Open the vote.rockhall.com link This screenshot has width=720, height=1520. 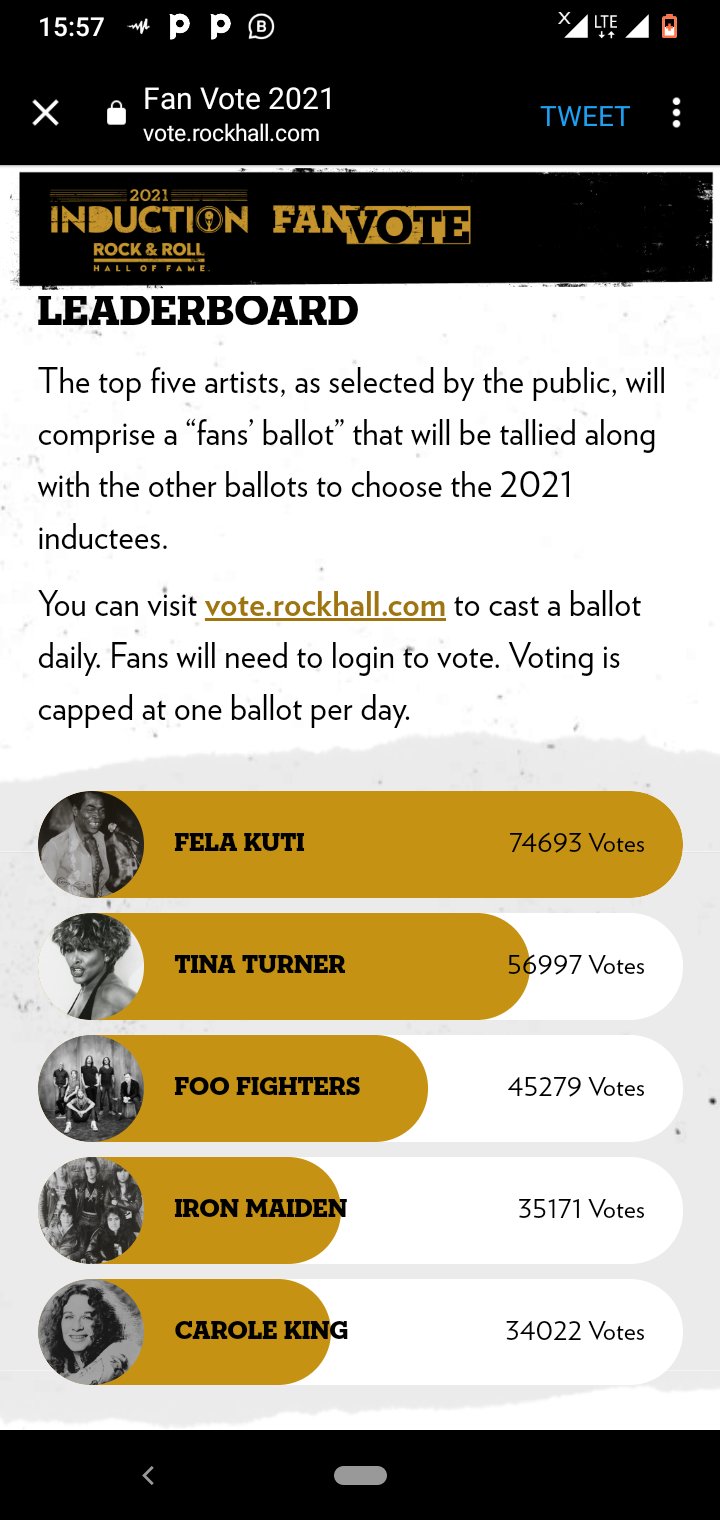click(x=325, y=606)
